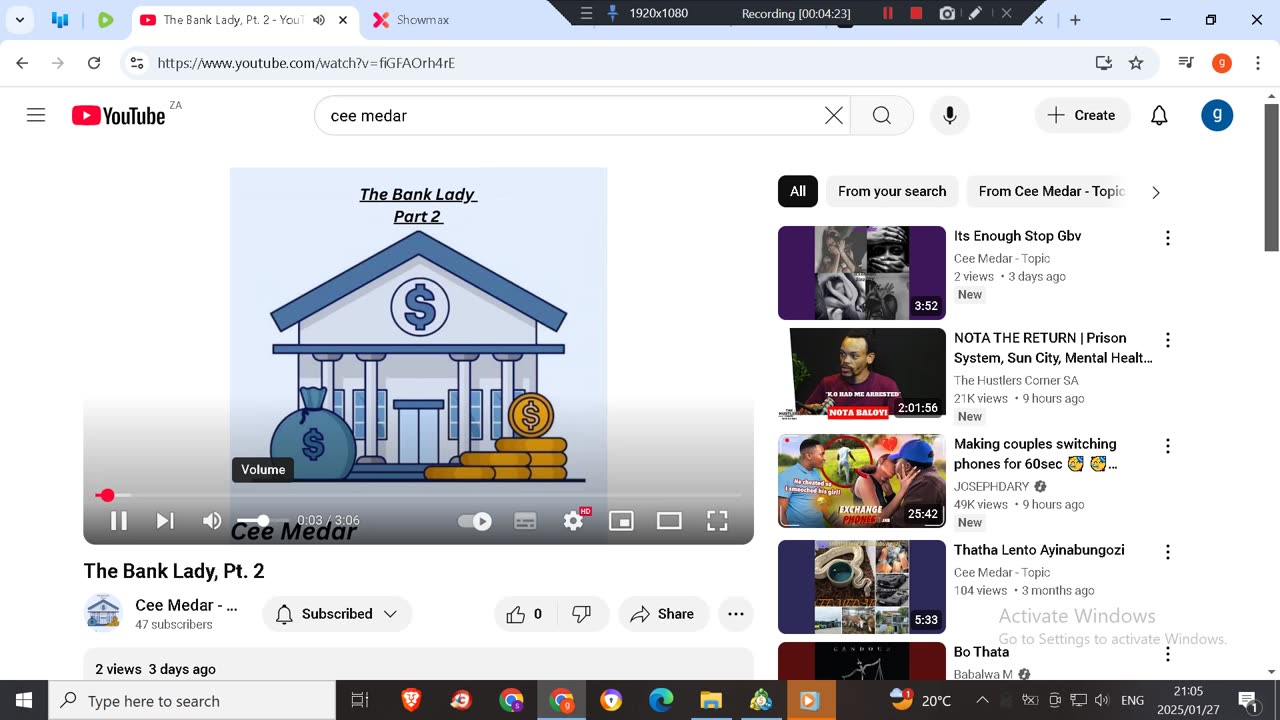The width and height of the screenshot is (1280, 720).
Task: Focus the browser address bar URL
Action: point(306,63)
